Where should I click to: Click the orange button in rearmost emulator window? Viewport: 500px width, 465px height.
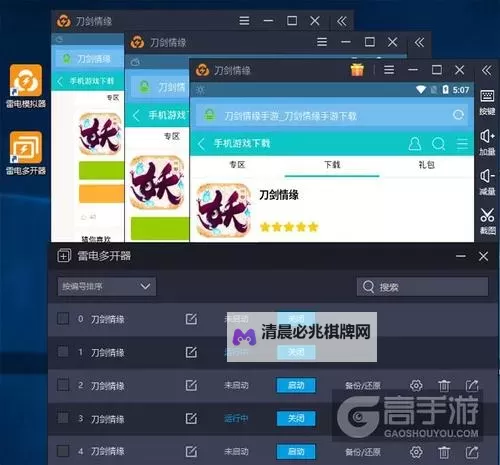tap(101, 194)
